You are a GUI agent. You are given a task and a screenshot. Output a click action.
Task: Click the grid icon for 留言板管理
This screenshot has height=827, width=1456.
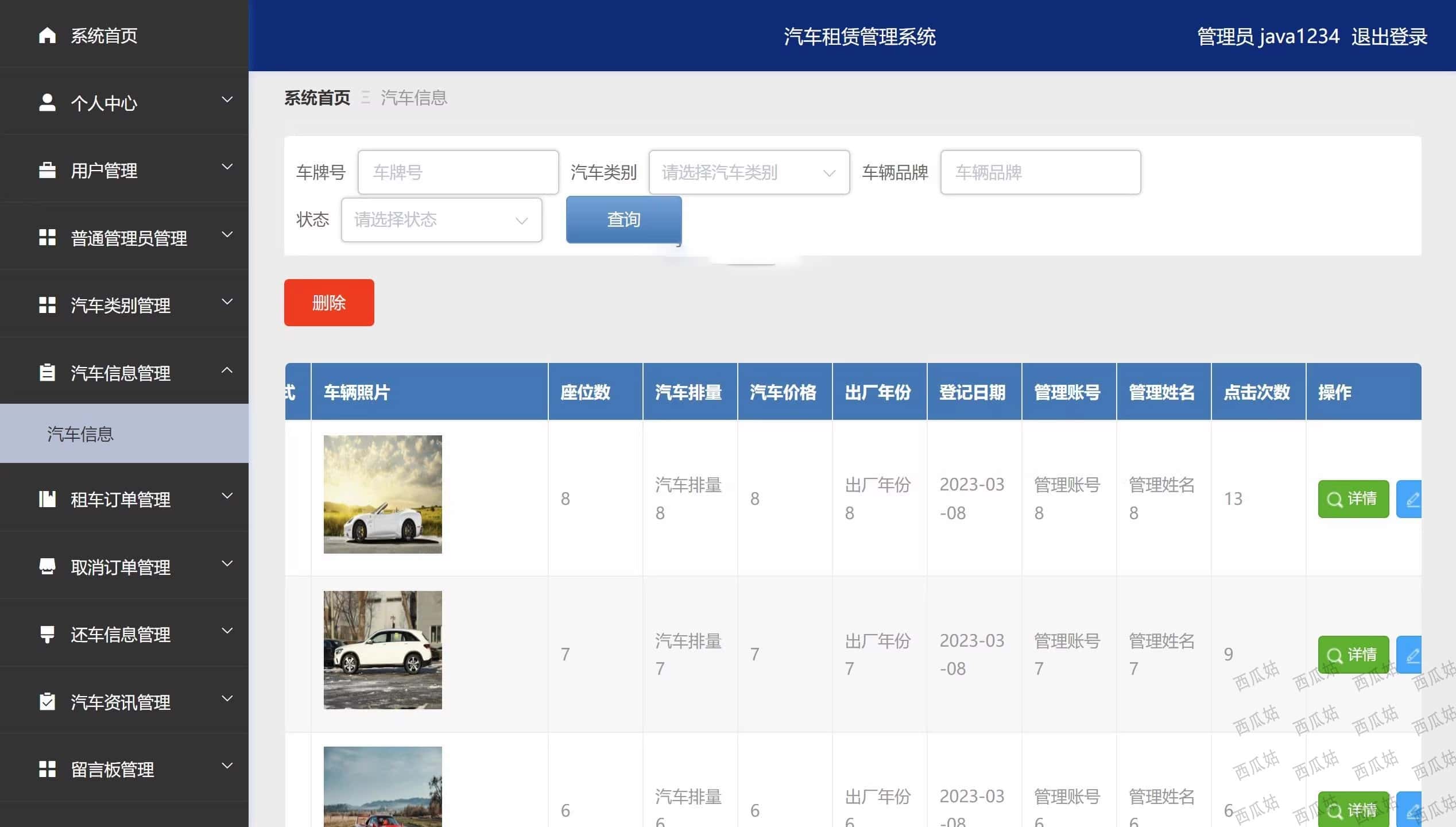point(47,768)
